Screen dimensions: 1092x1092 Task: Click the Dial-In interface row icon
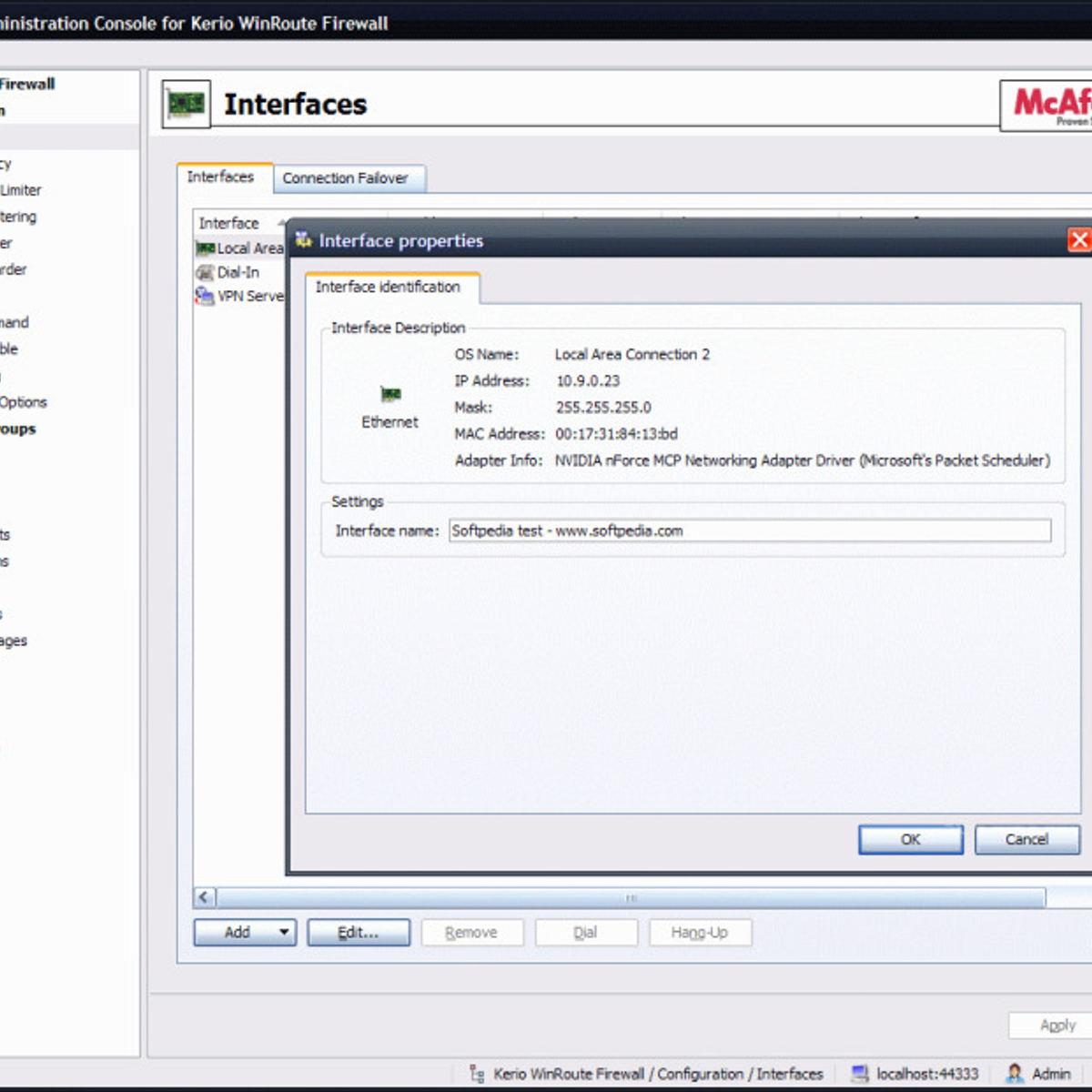coord(205,272)
